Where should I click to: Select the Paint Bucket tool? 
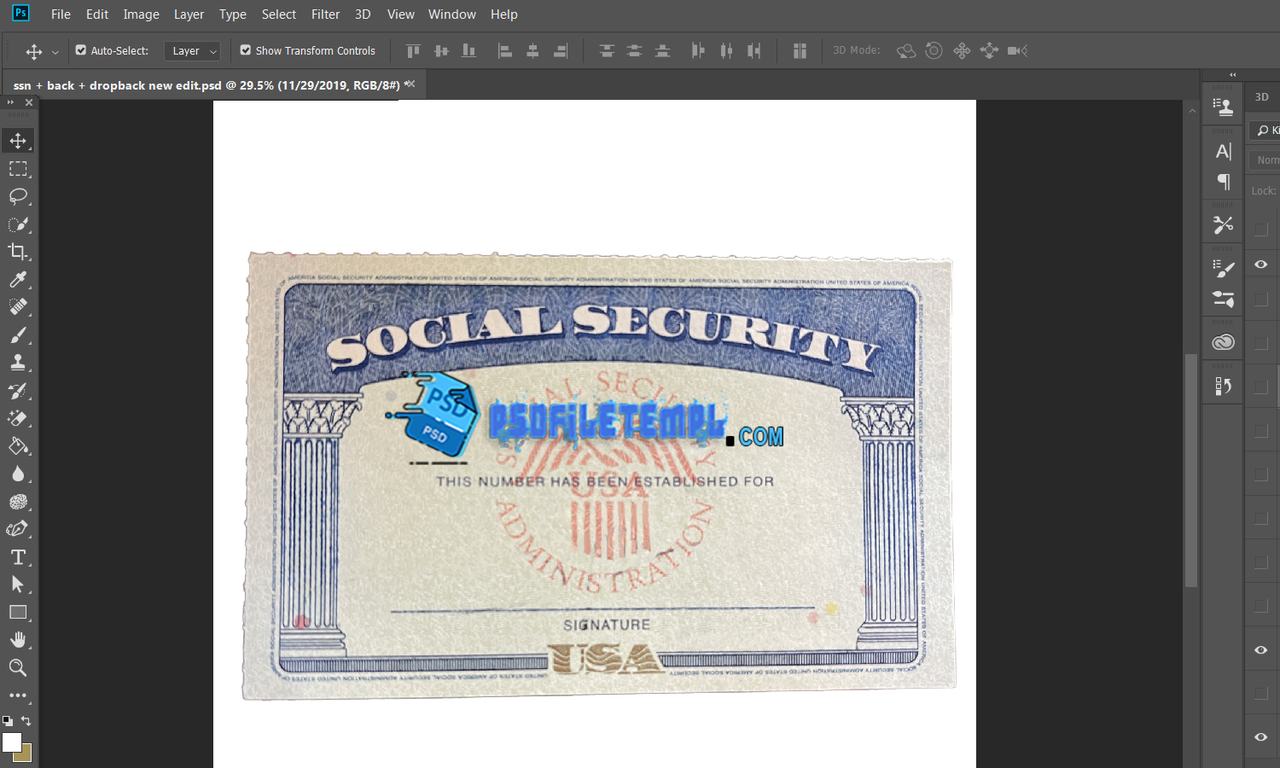click(x=18, y=446)
